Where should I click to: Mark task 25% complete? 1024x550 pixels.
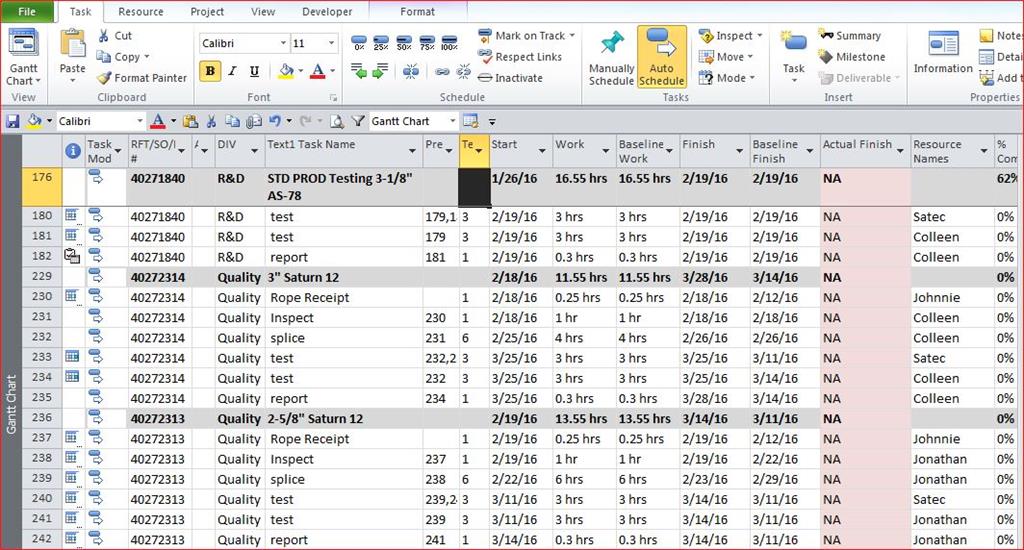coord(381,43)
